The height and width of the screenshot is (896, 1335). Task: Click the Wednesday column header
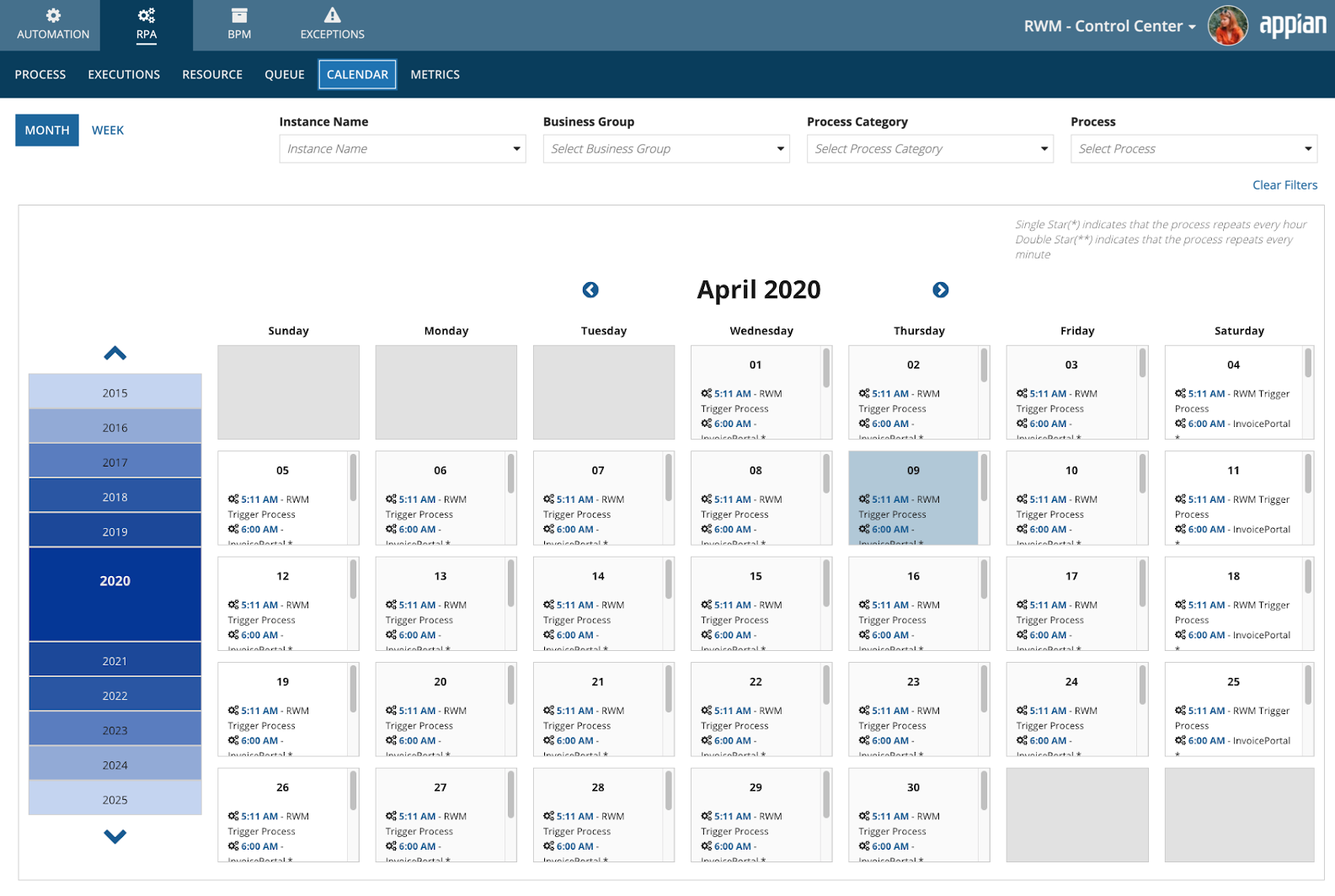[x=761, y=331]
